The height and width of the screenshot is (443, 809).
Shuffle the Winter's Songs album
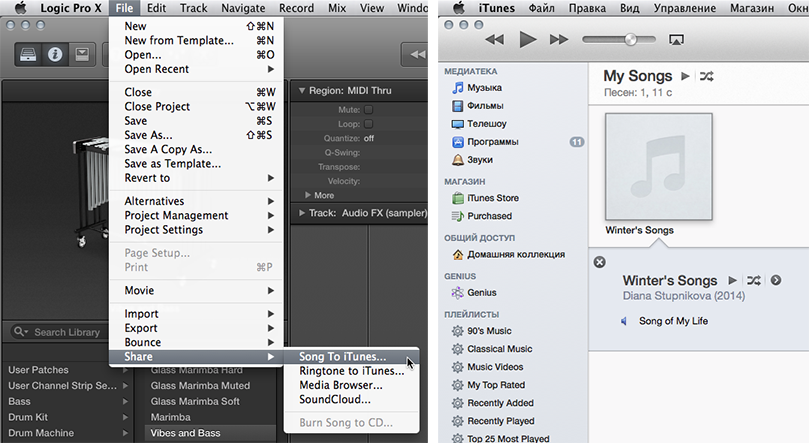point(754,281)
